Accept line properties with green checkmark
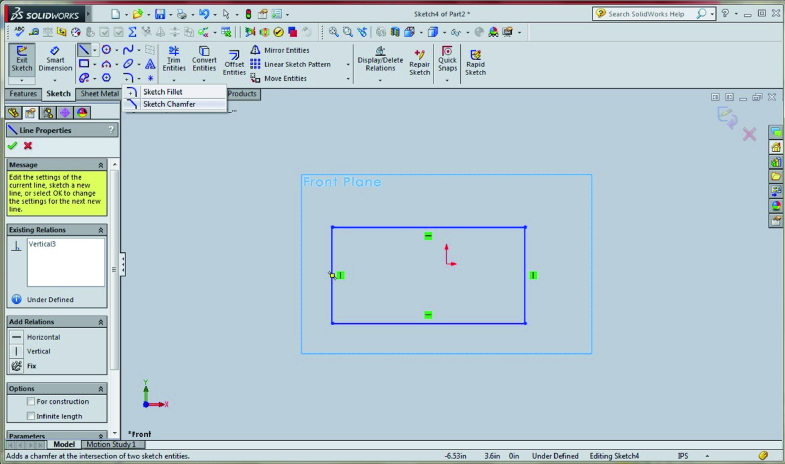The width and height of the screenshot is (785, 464). [x=13, y=146]
